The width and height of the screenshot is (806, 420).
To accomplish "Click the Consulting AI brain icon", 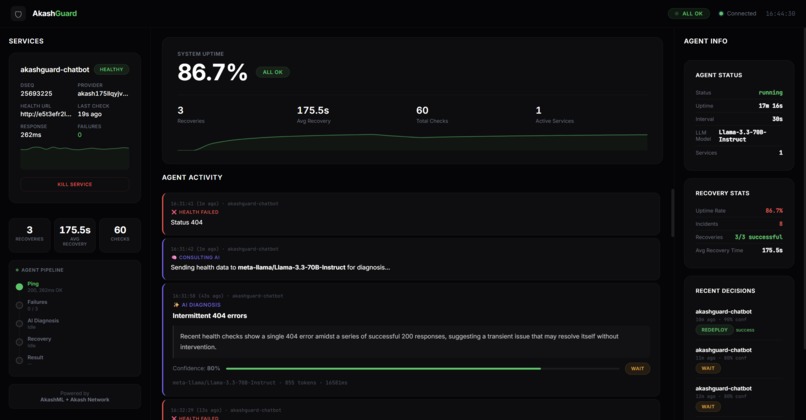I will point(174,257).
